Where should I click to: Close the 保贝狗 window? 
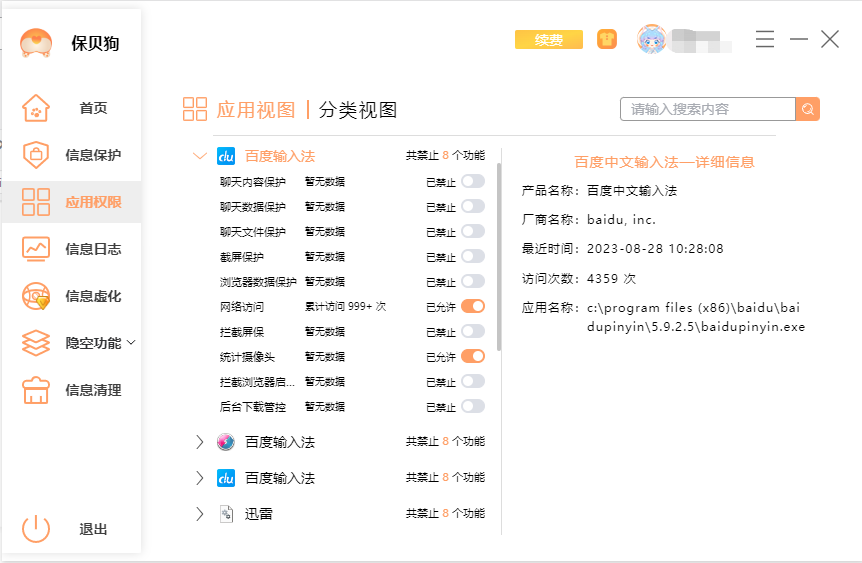point(830,39)
